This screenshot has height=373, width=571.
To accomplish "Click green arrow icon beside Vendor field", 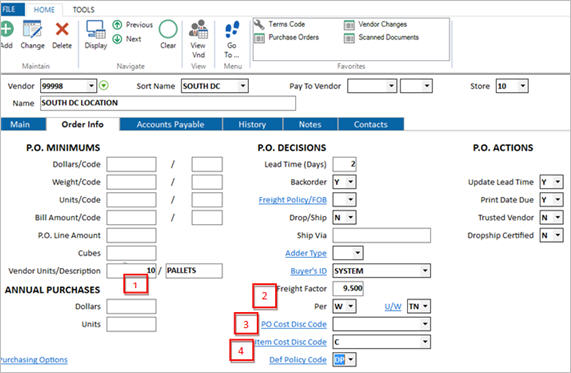I will pos(104,86).
